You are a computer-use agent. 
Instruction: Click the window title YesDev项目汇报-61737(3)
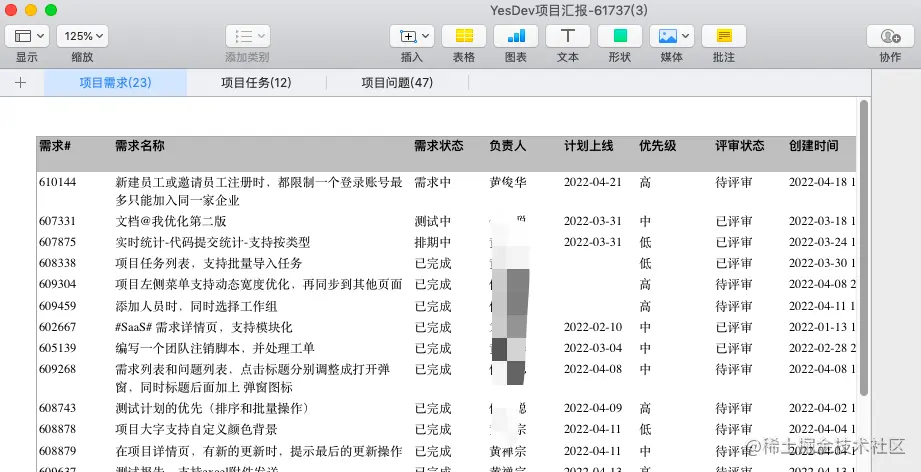click(569, 10)
